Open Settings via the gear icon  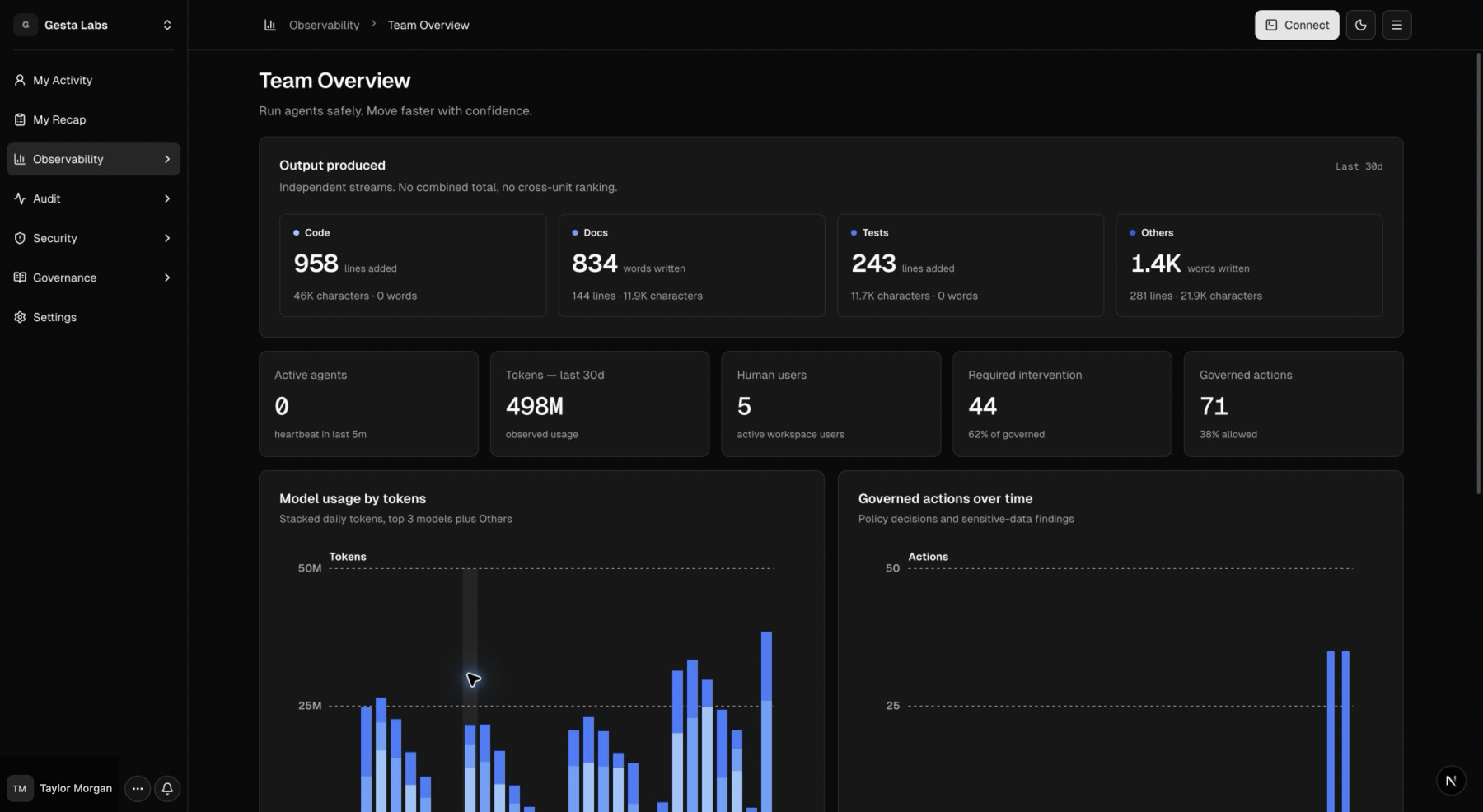pyautogui.click(x=20, y=317)
